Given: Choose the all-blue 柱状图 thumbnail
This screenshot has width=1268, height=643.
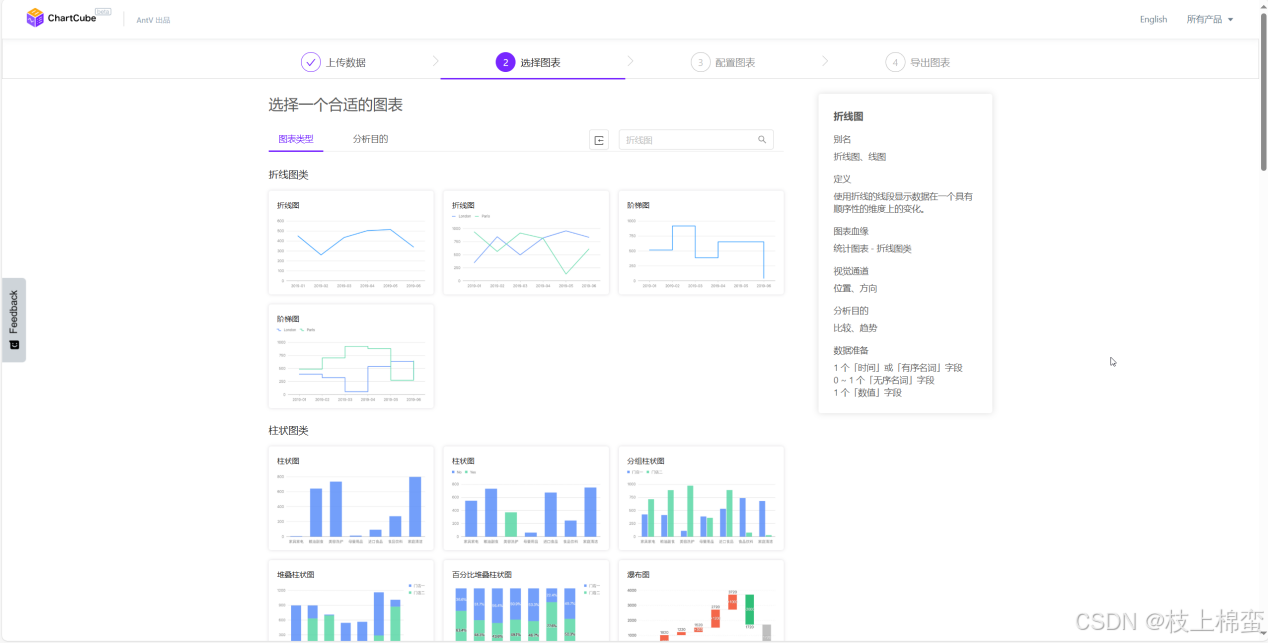Looking at the screenshot, I should point(351,498).
